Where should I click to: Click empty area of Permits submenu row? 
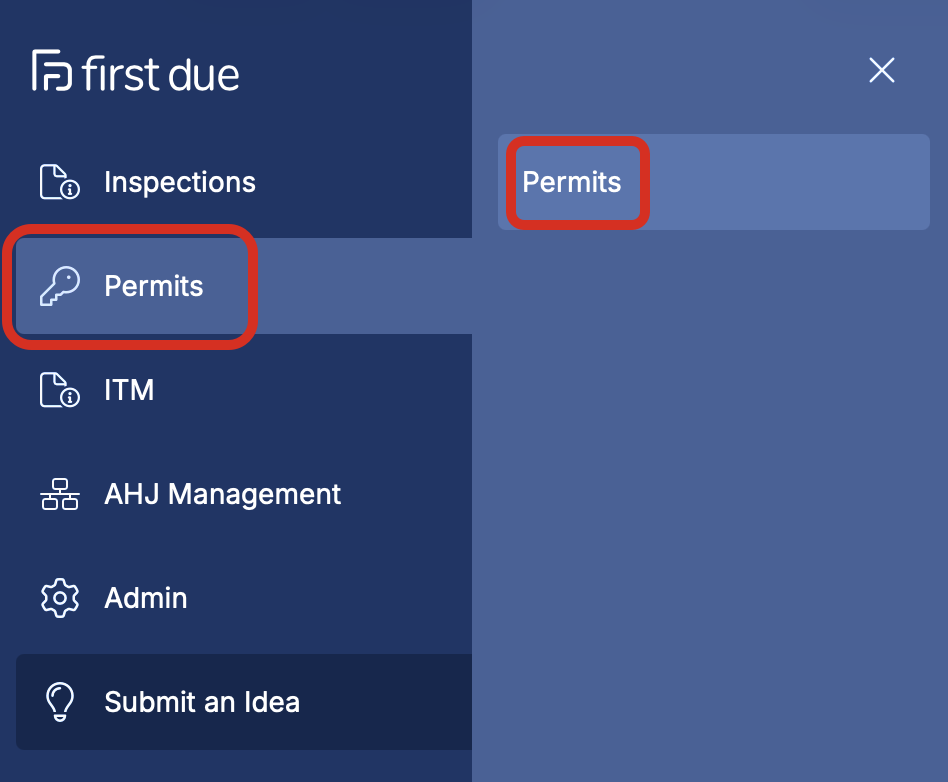pos(786,182)
